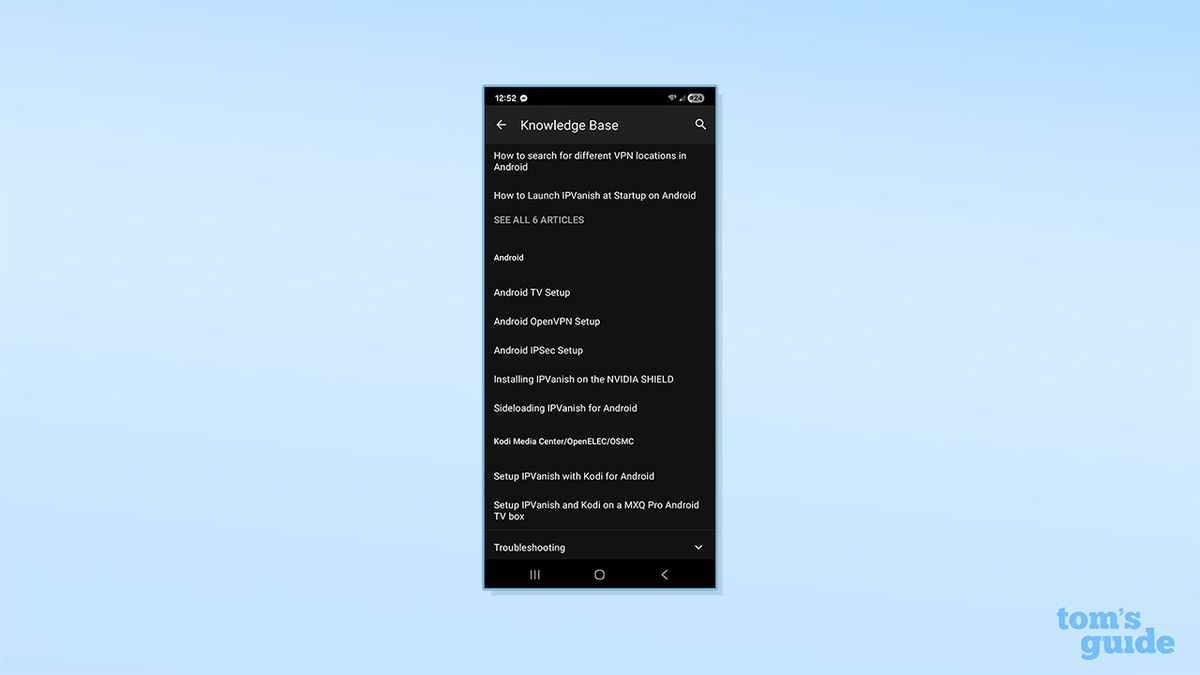
Task: Open "How to Launch IPVanish at Startup" article
Action: 595,196
